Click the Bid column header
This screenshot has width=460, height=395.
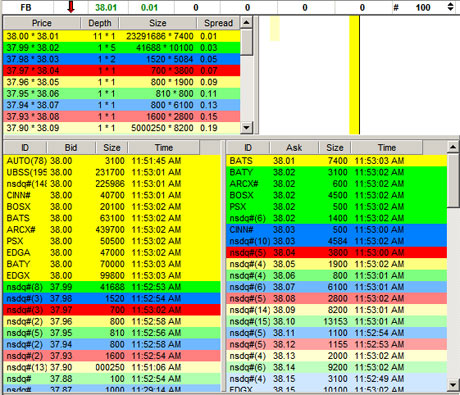(71, 148)
